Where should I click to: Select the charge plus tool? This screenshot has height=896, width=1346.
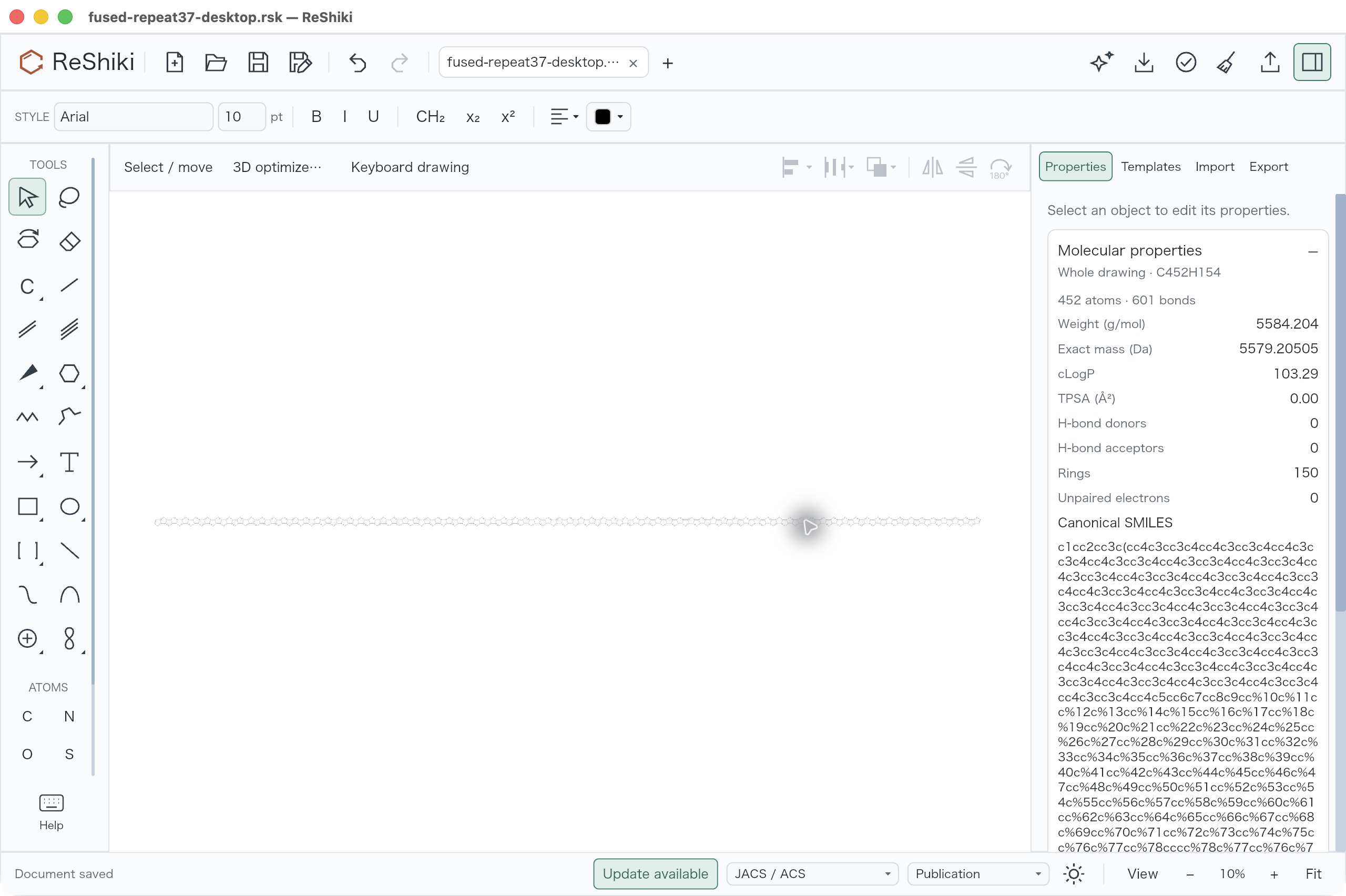27,638
